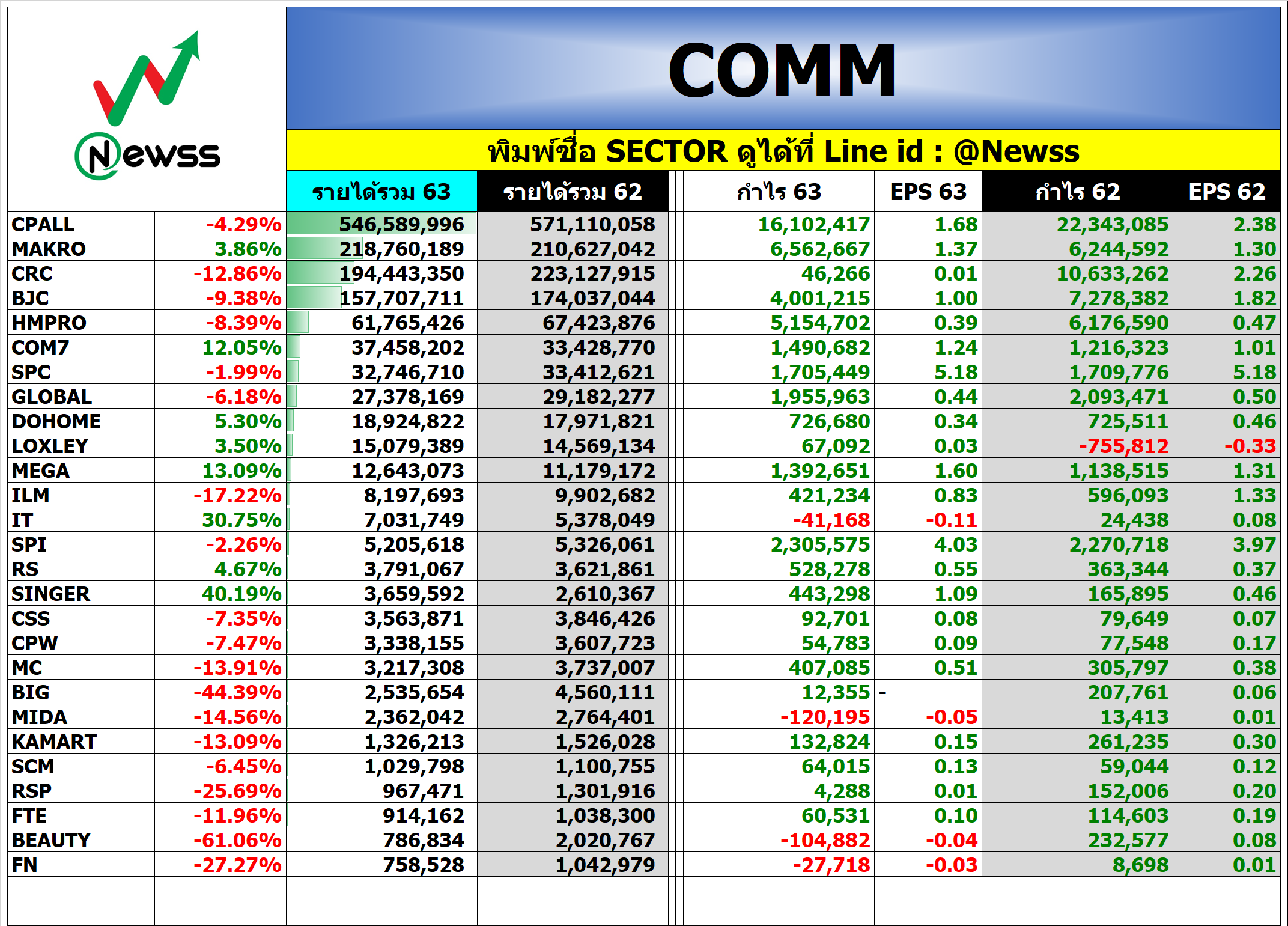This screenshot has height=926, width=1288.
Task: Click RSP revenue cell 967,471
Action: click(381, 791)
